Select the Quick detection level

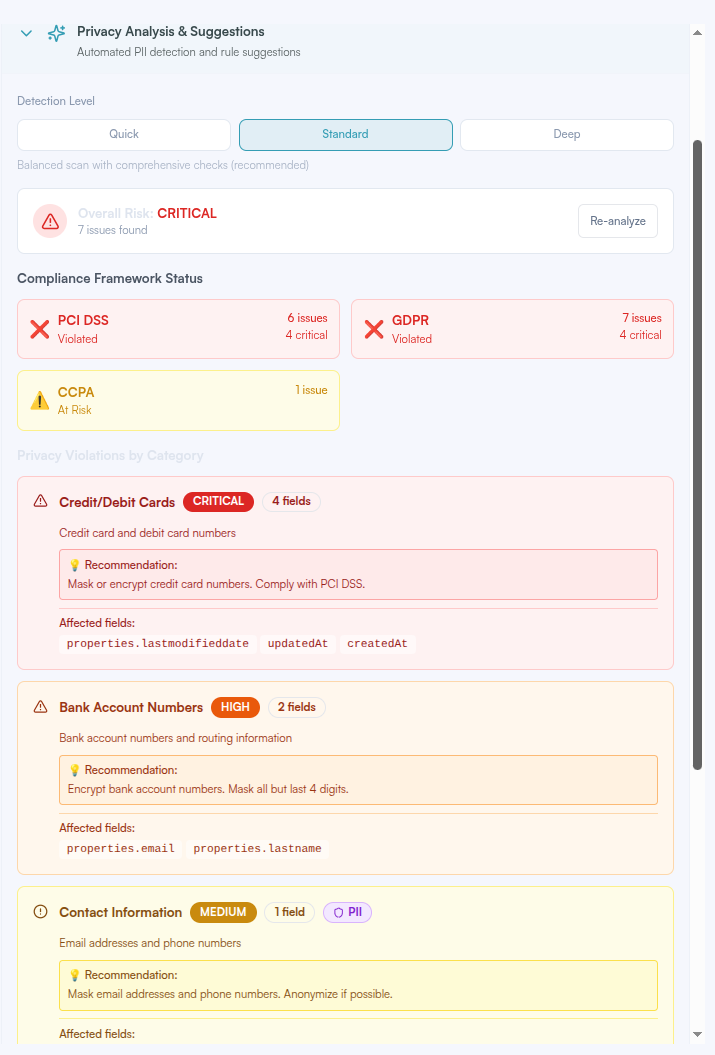click(x=124, y=134)
